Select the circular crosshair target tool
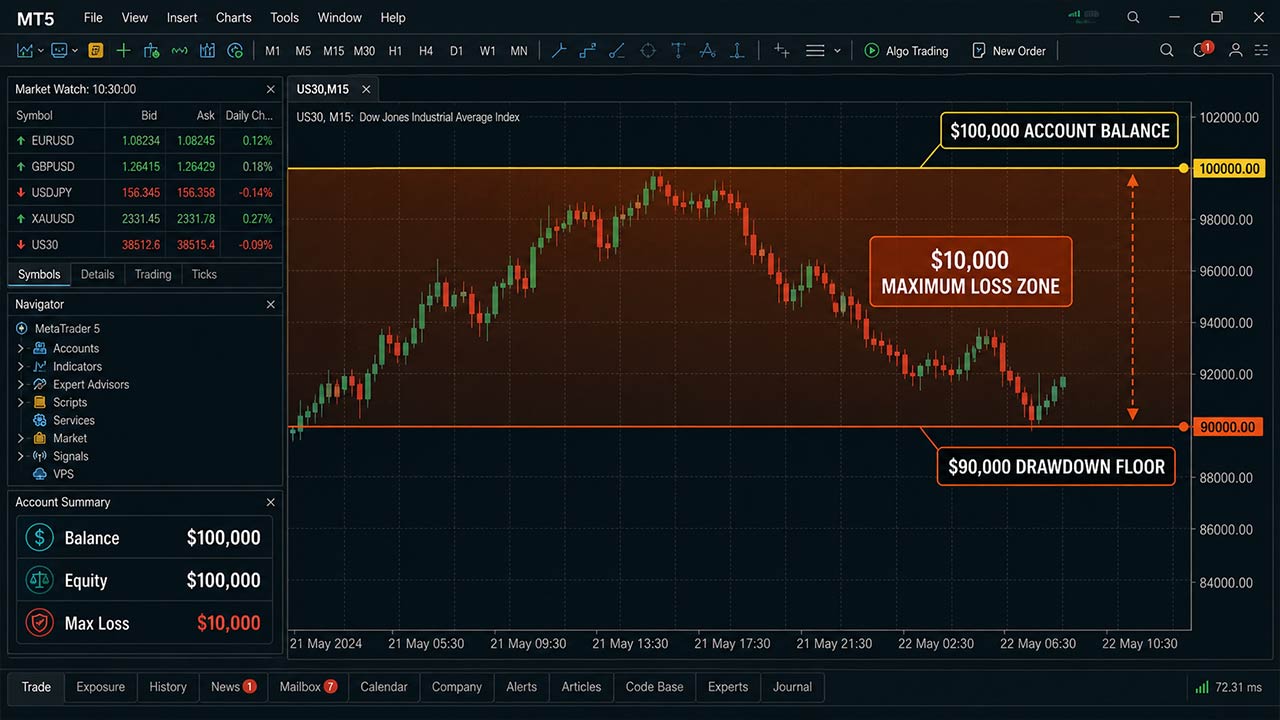Viewport: 1280px width, 720px height. 648,50
